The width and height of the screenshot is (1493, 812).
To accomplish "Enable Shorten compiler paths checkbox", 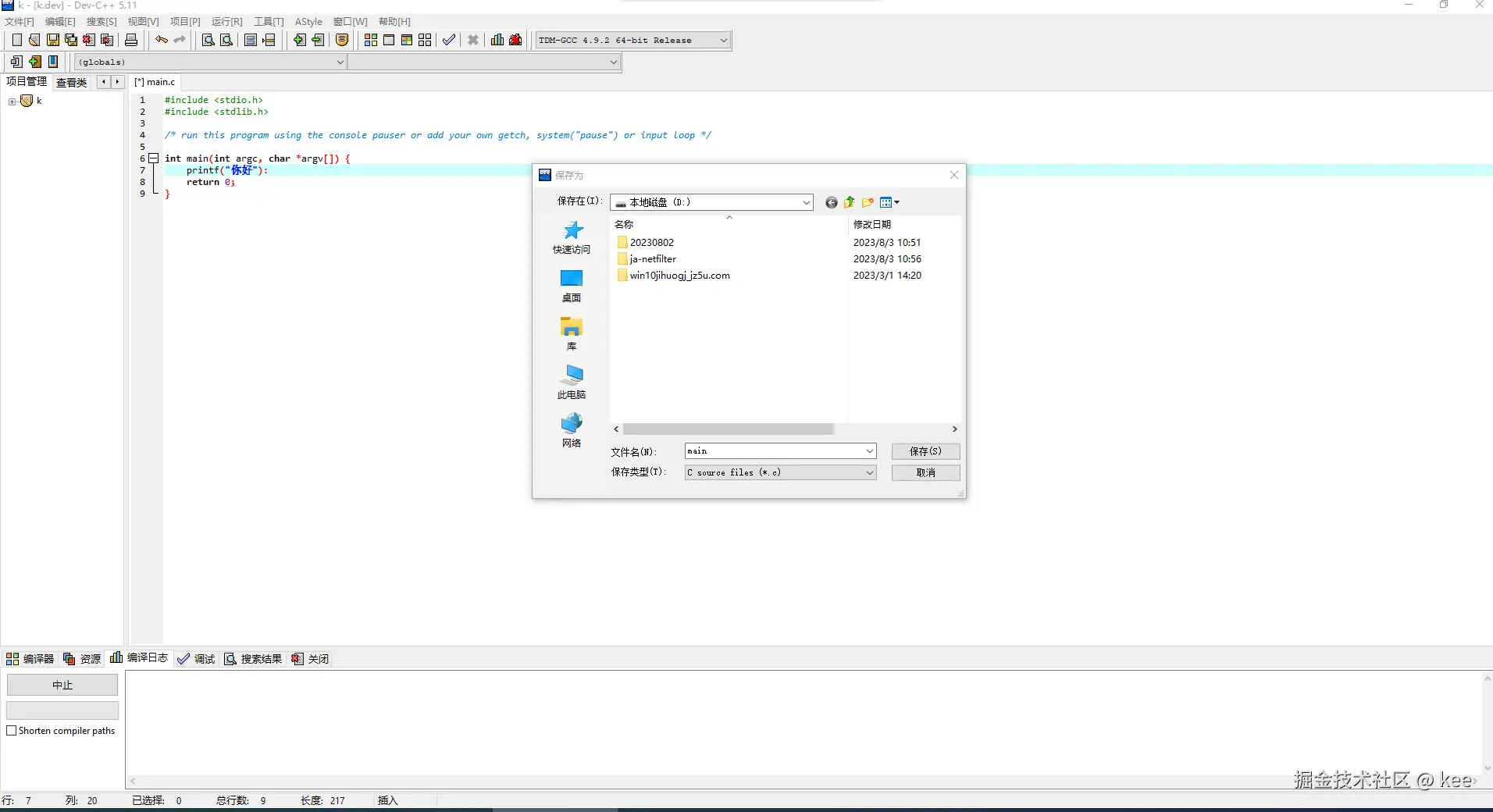I will coord(12,731).
